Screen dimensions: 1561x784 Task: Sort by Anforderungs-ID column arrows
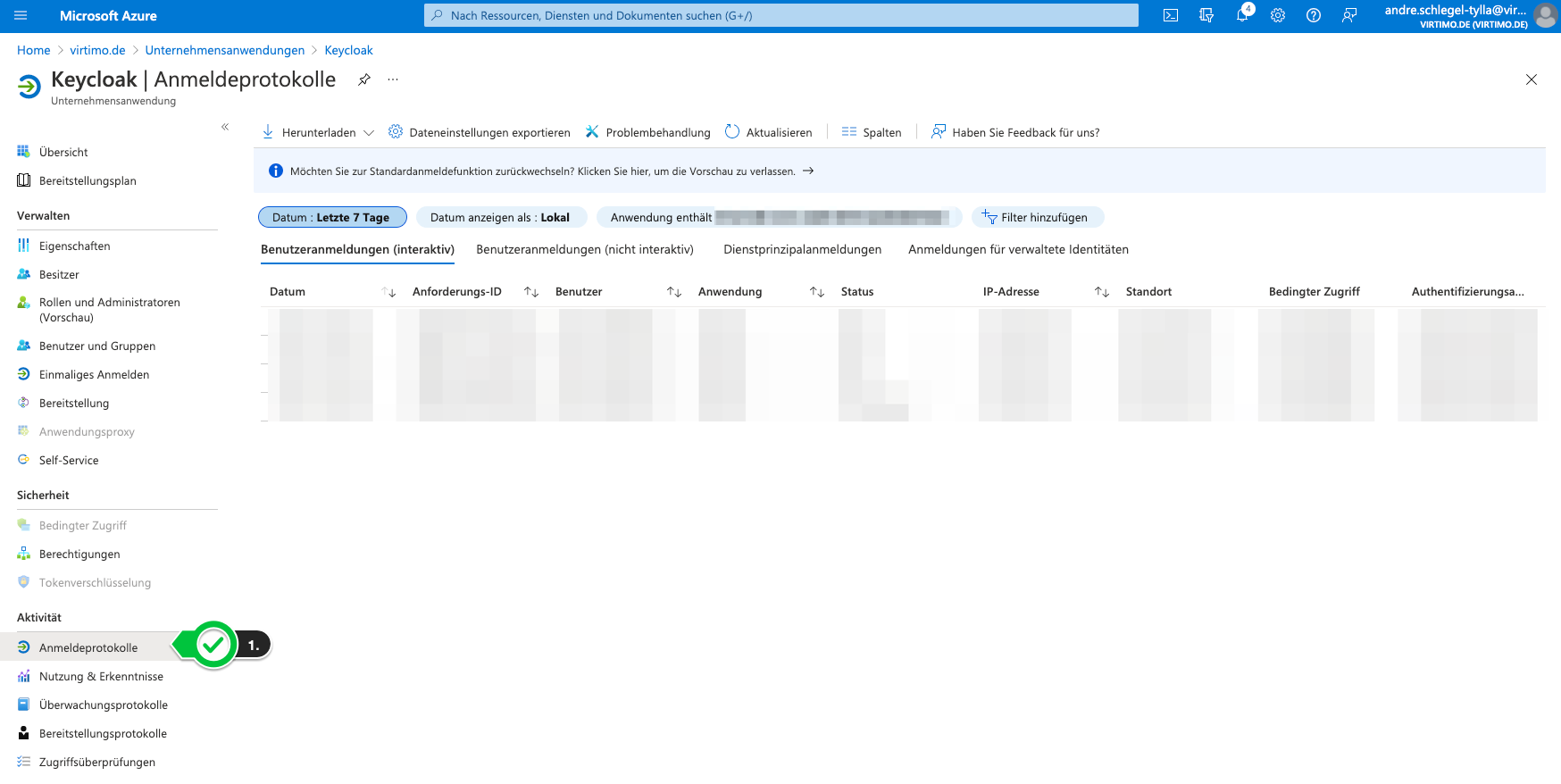[x=531, y=292]
